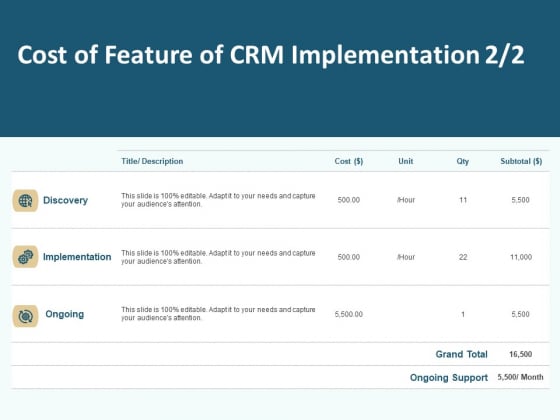
Task: Select the Implementation subtotal 11,000
Action: pyautogui.click(x=521, y=257)
